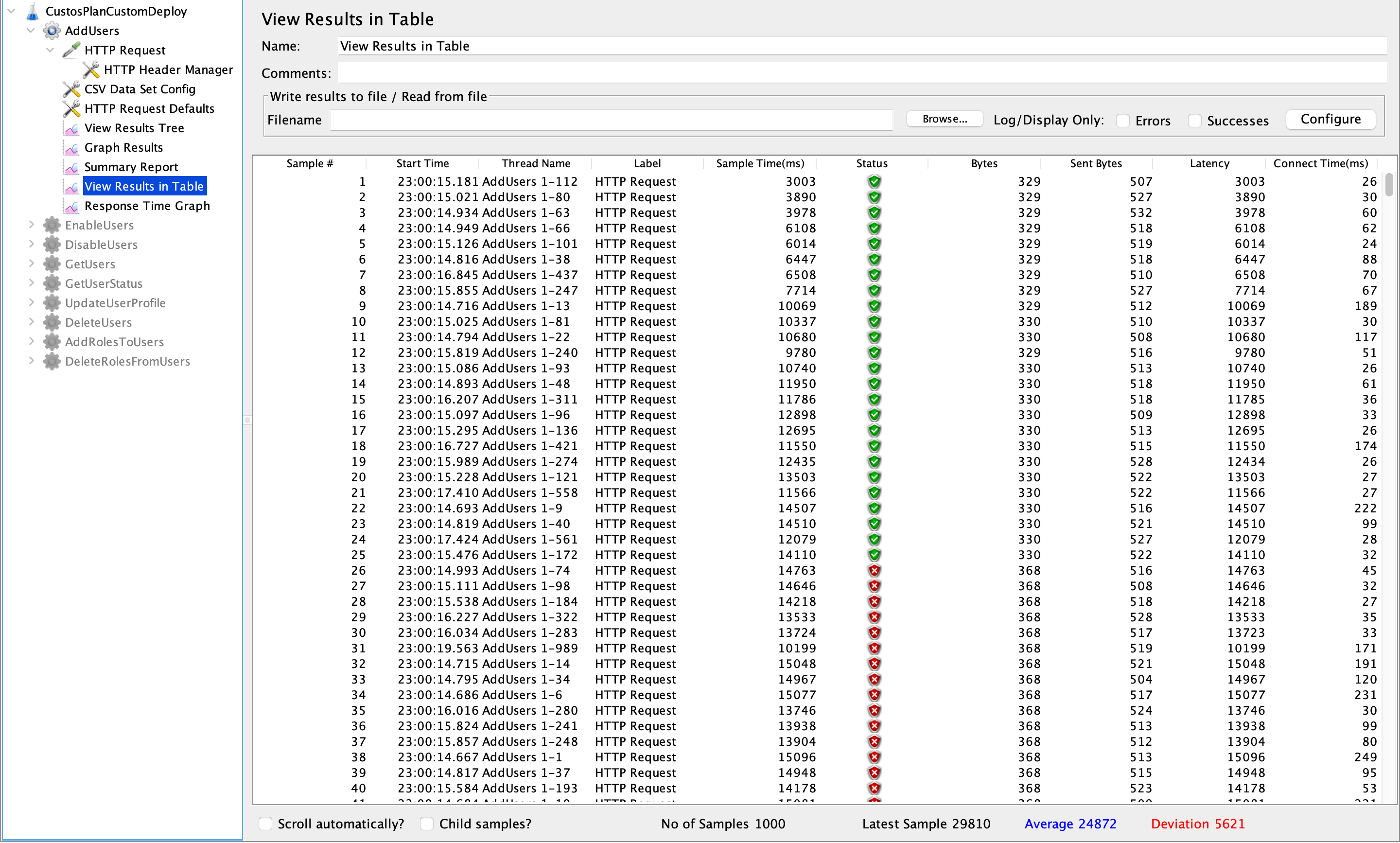Click the AddUsers thread group gear icon
Screen dimensions: 1400x843
pyautogui.click(x=52, y=31)
